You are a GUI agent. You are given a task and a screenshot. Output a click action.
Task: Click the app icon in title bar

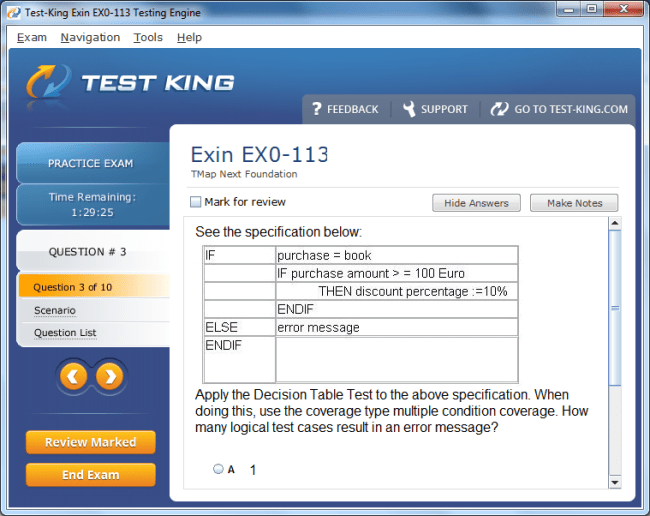coord(14,12)
